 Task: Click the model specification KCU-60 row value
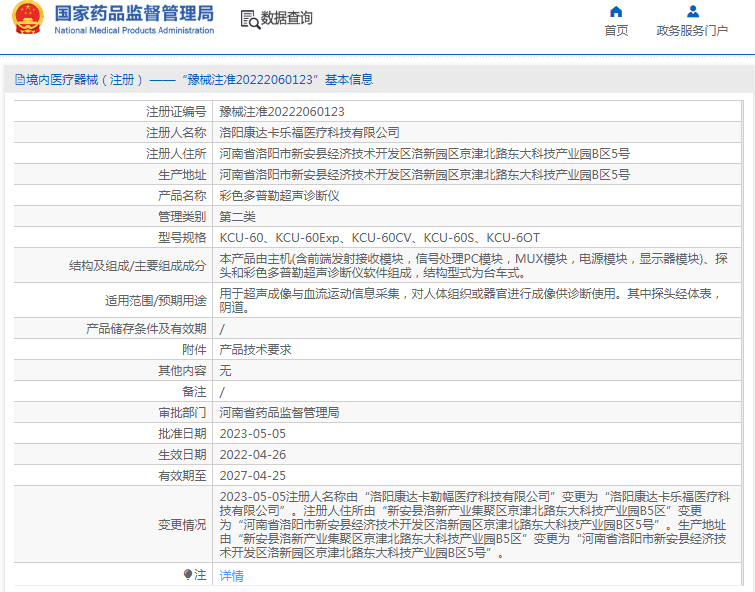click(379, 238)
